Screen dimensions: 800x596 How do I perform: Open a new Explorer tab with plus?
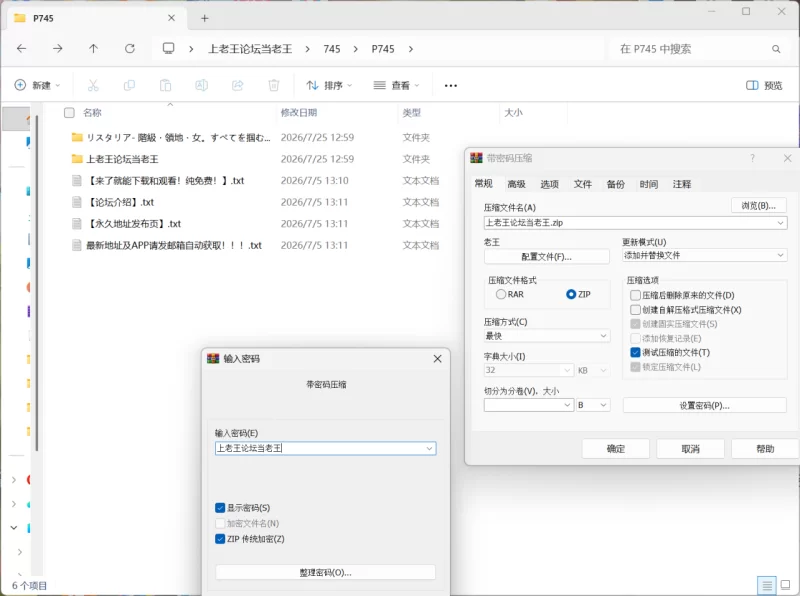205,18
